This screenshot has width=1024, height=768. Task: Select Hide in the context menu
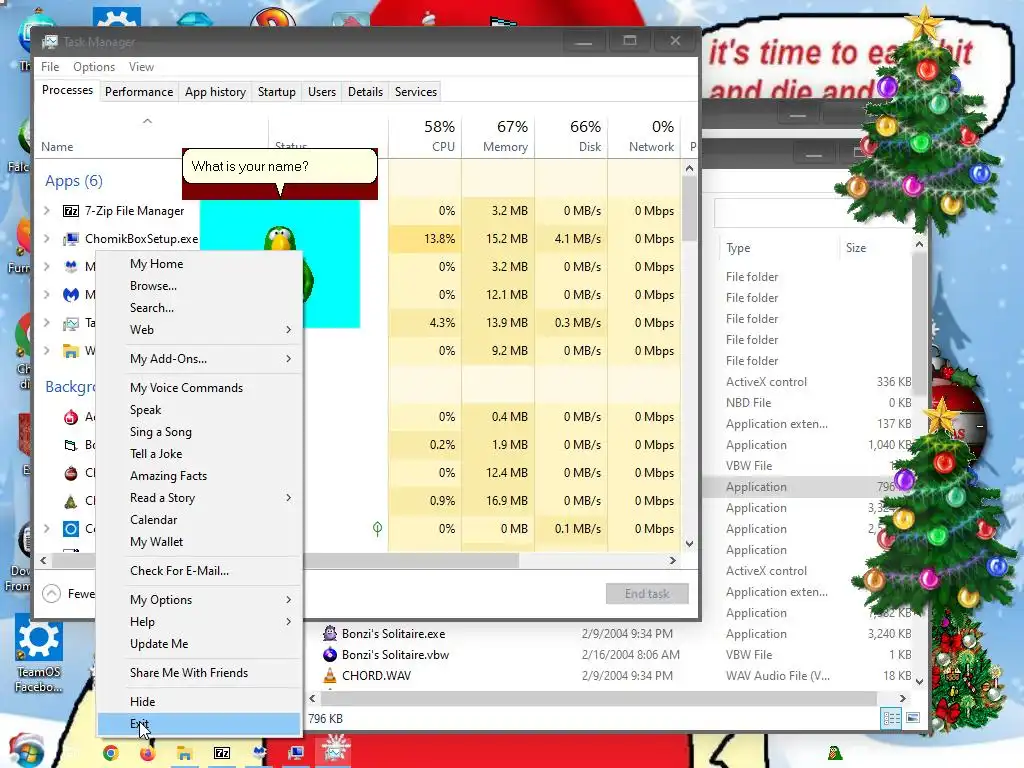tap(199, 701)
